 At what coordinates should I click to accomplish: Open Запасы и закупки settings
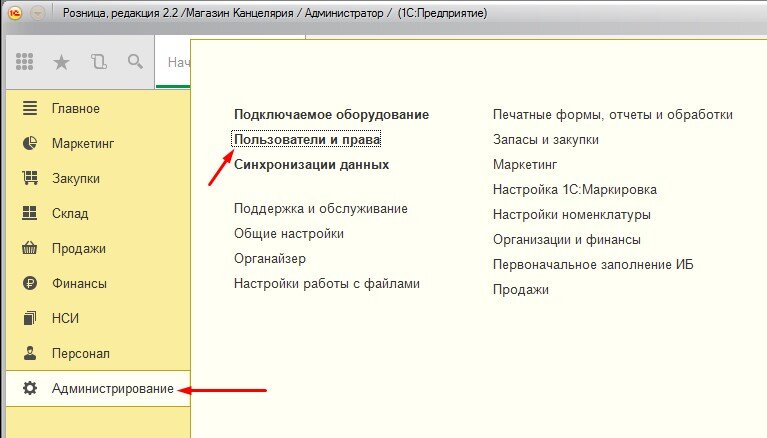(545, 139)
